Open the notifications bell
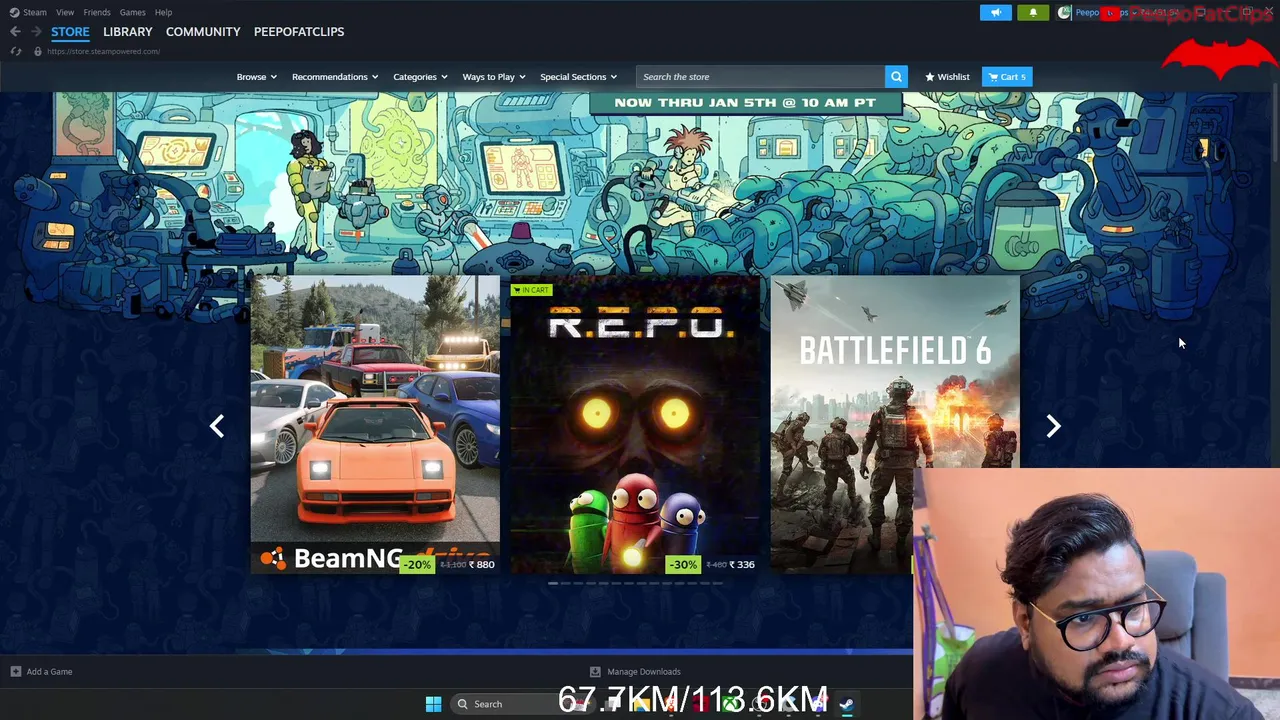Screen dimensions: 1280x720 coord(1033,13)
